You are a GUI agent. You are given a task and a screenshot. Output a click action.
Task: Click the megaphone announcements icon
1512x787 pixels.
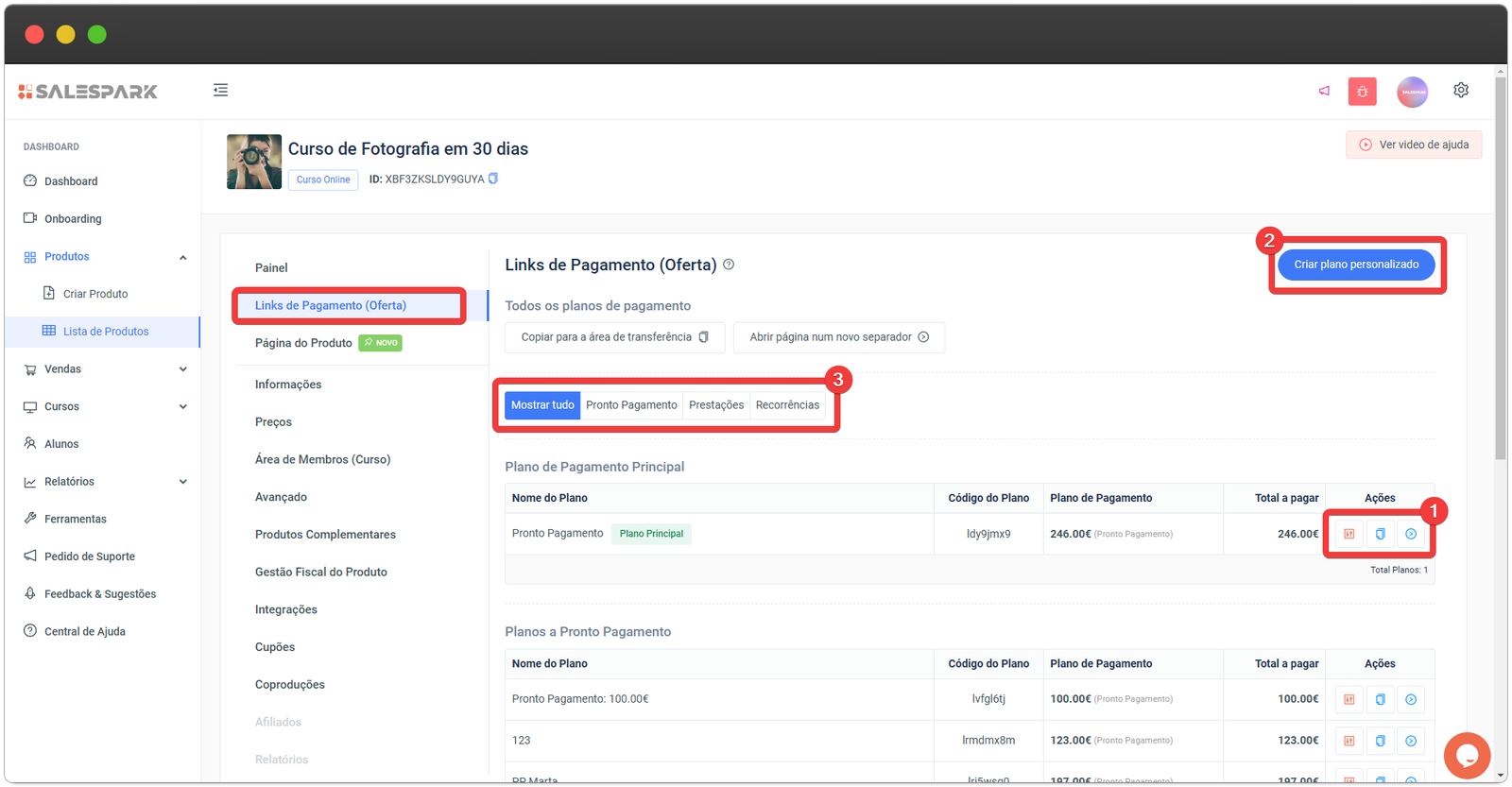point(1324,91)
